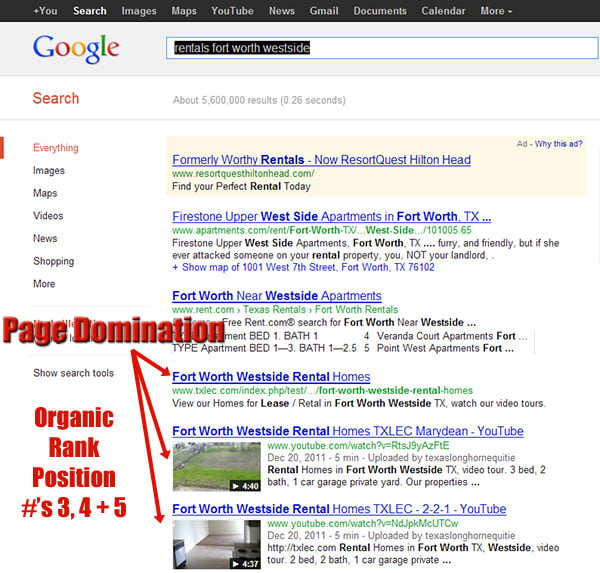Click the red Search heading
The image size is (600, 573).
coord(56,98)
